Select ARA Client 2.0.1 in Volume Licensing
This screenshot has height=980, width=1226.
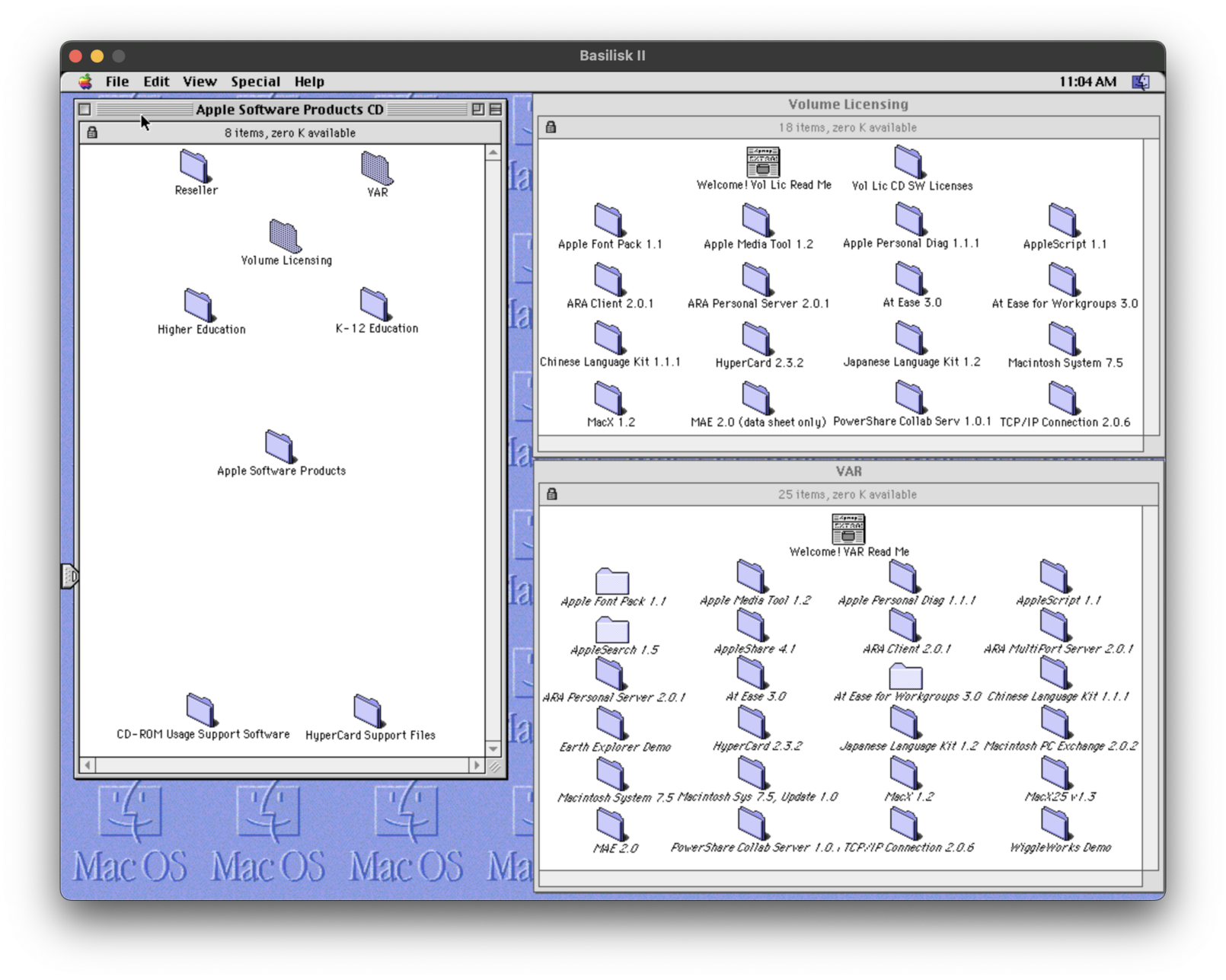pyautogui.click(x=609, y=279)
